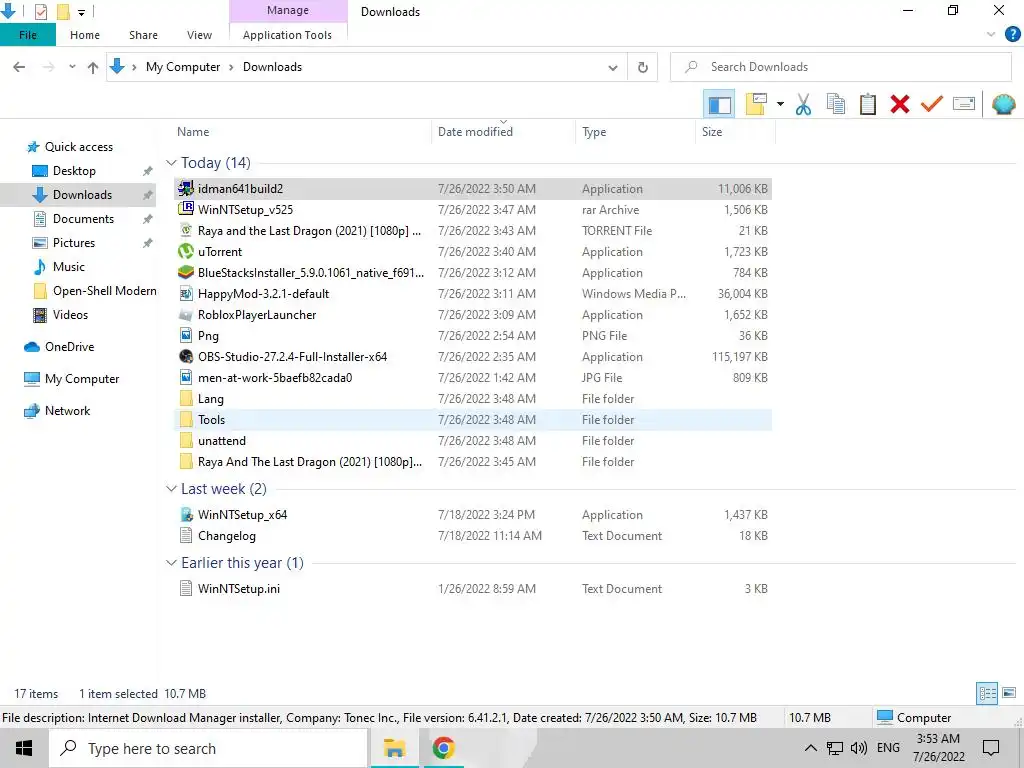The height and width of the screenshot is (768, 1024).
Task: Select the Lang folder
Action: [x=473, y=398]
